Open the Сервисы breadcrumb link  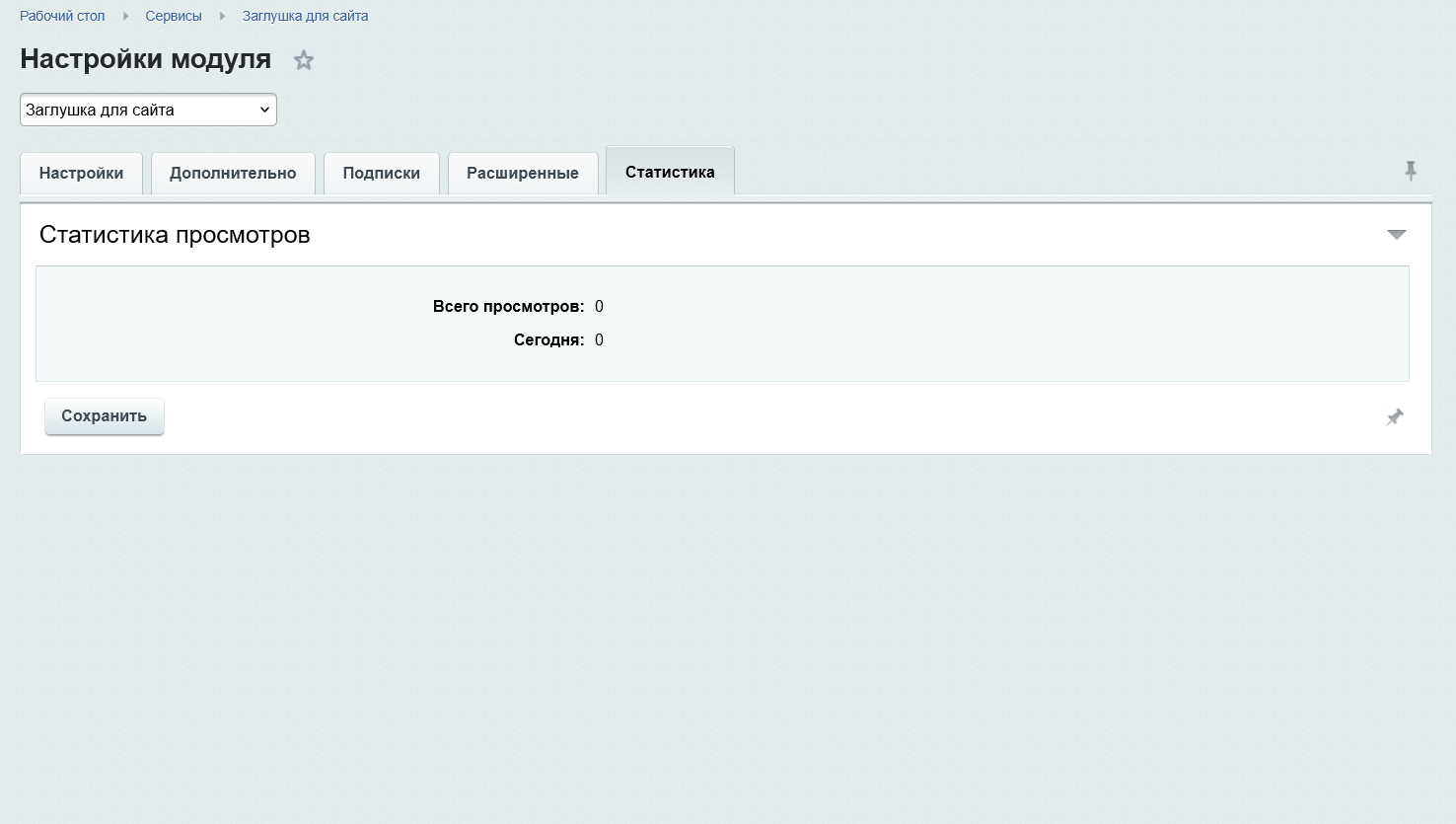click(x=174, y=16)
